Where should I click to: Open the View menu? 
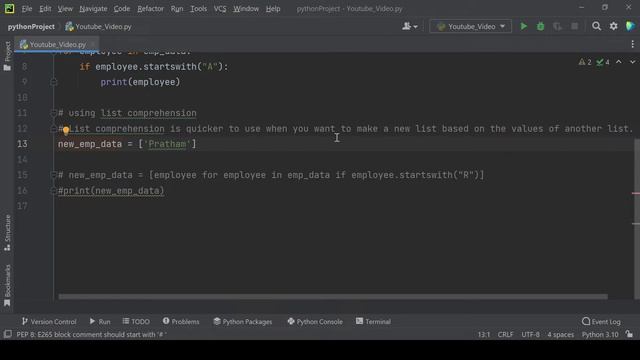65,9
